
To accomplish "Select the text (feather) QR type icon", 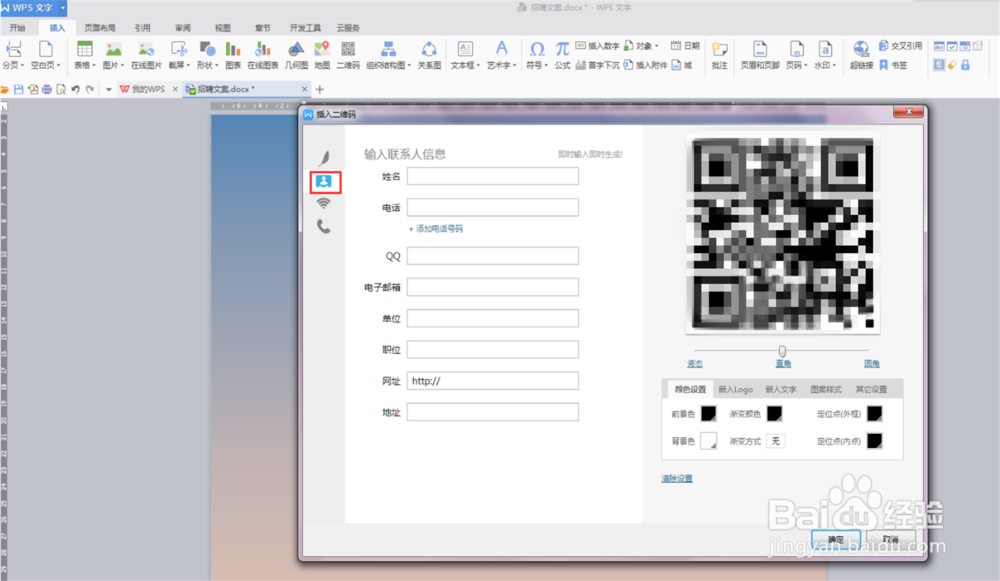I will point(324,158).
